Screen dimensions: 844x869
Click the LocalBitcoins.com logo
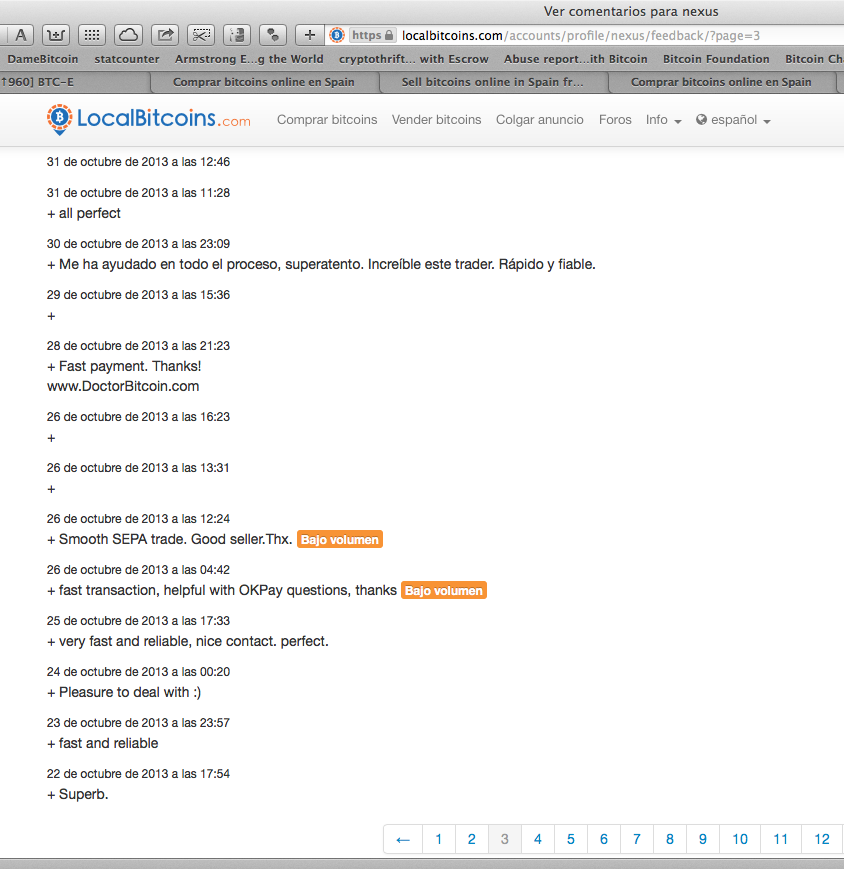(149, 119)
